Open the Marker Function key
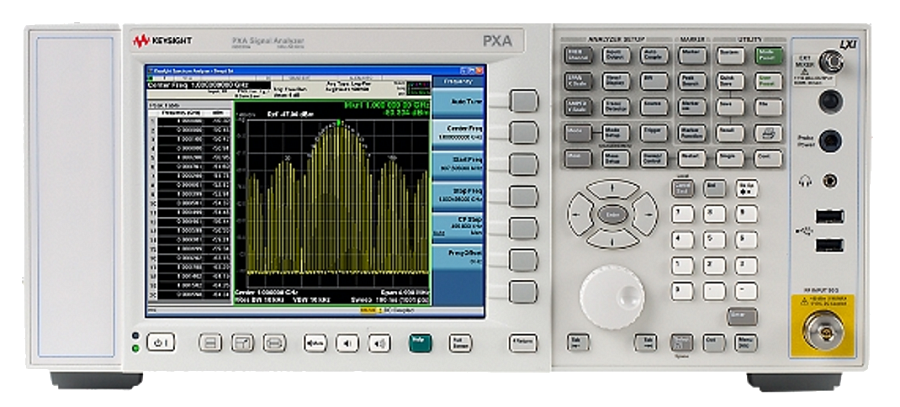 click(x=692, y=133)
